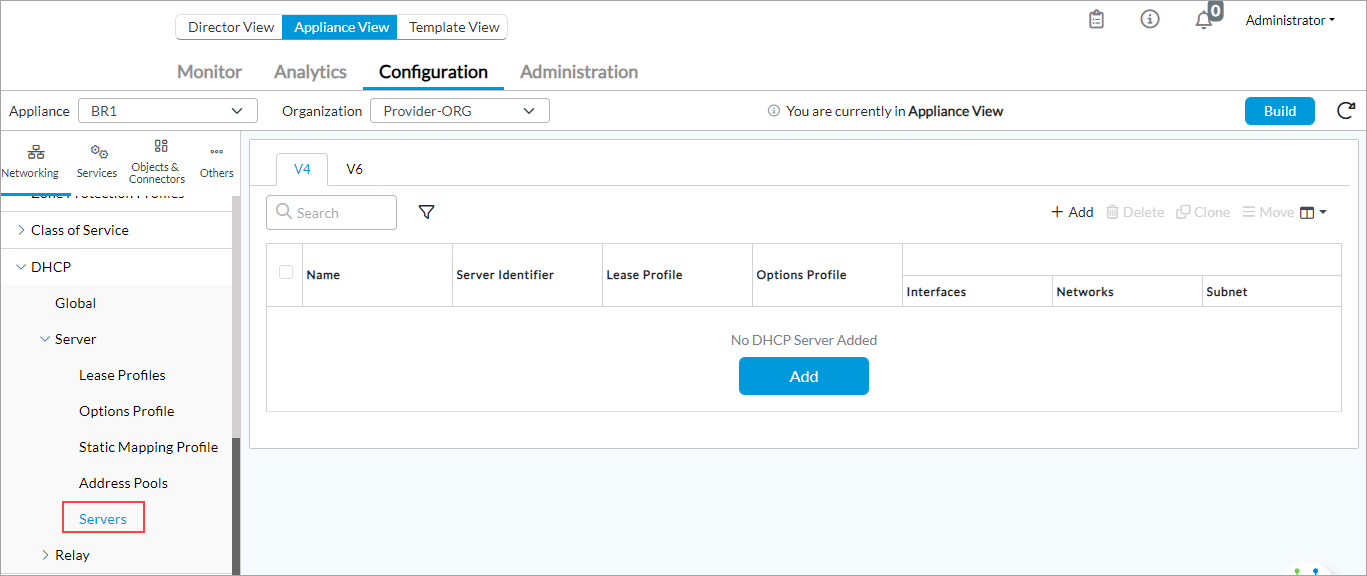Open the Services gear icon tab
1367x576 pixels.
[x=97, y=161]
